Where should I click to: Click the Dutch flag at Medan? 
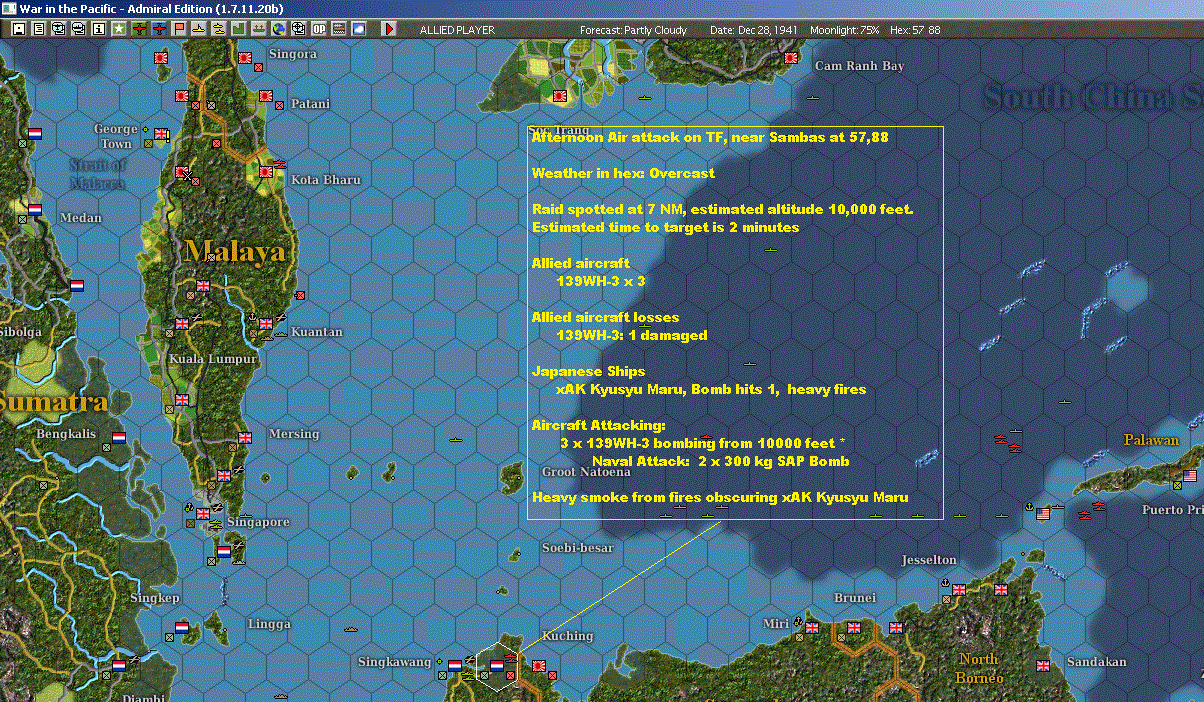pyautogui.click(x=36, y=210)
